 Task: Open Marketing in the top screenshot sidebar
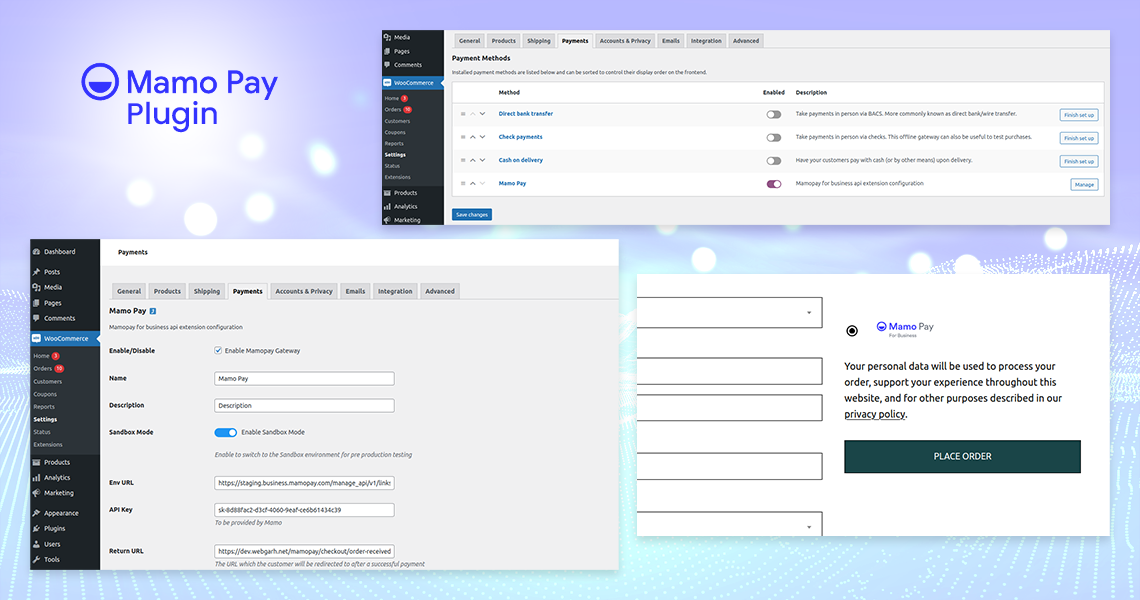pyautogui.click(x=406, y=220)
